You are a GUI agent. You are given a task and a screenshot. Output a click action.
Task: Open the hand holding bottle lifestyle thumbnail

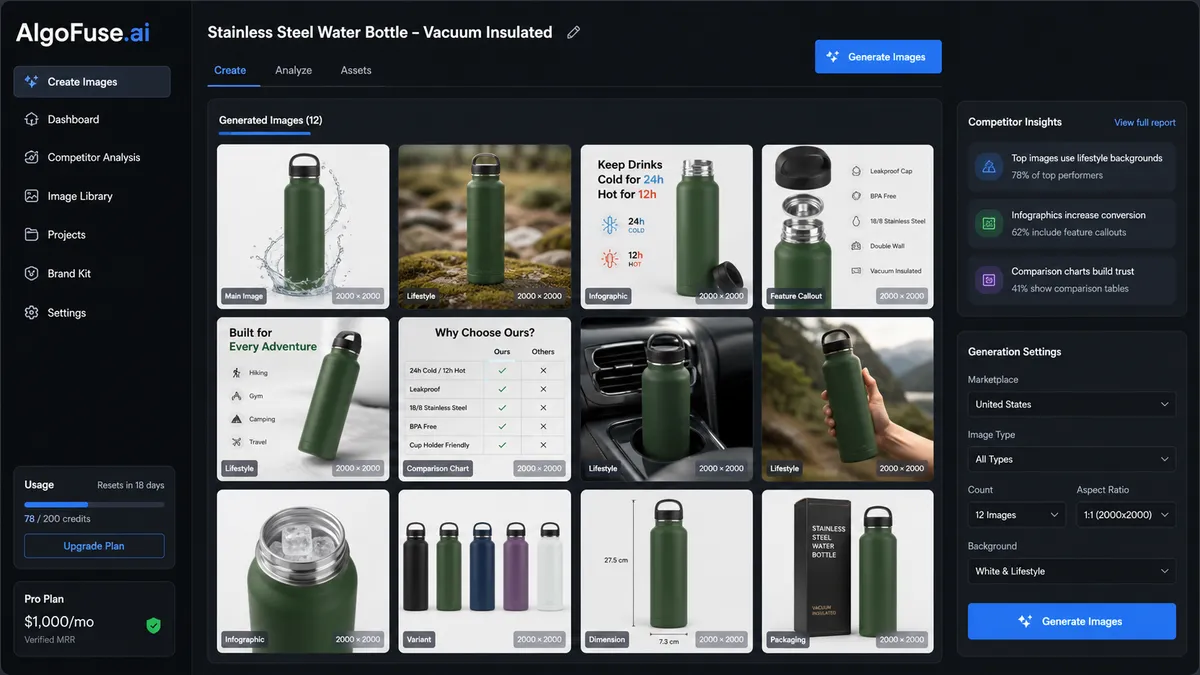click(x=848, y=399)
